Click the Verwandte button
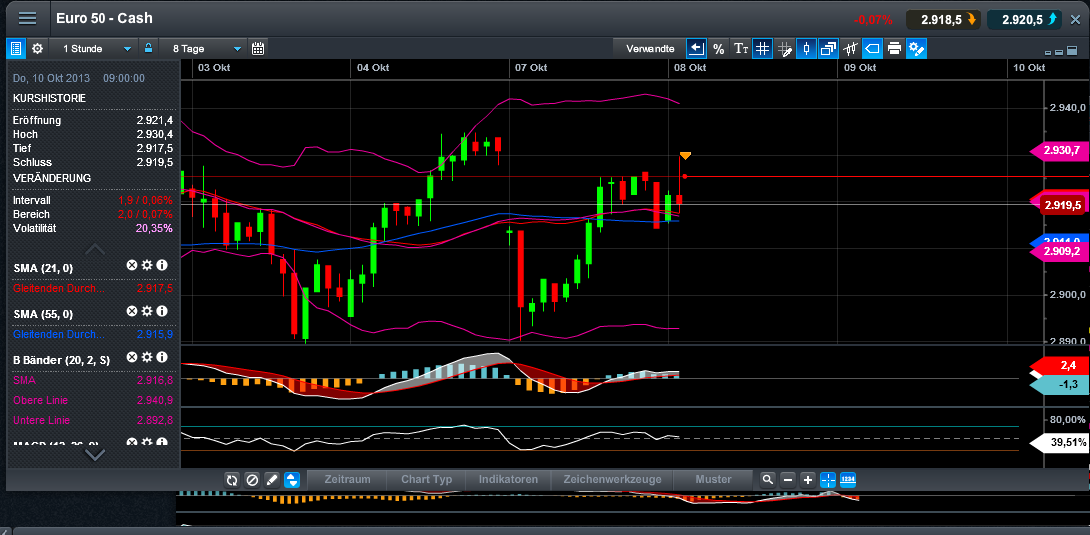 point(650,49)
